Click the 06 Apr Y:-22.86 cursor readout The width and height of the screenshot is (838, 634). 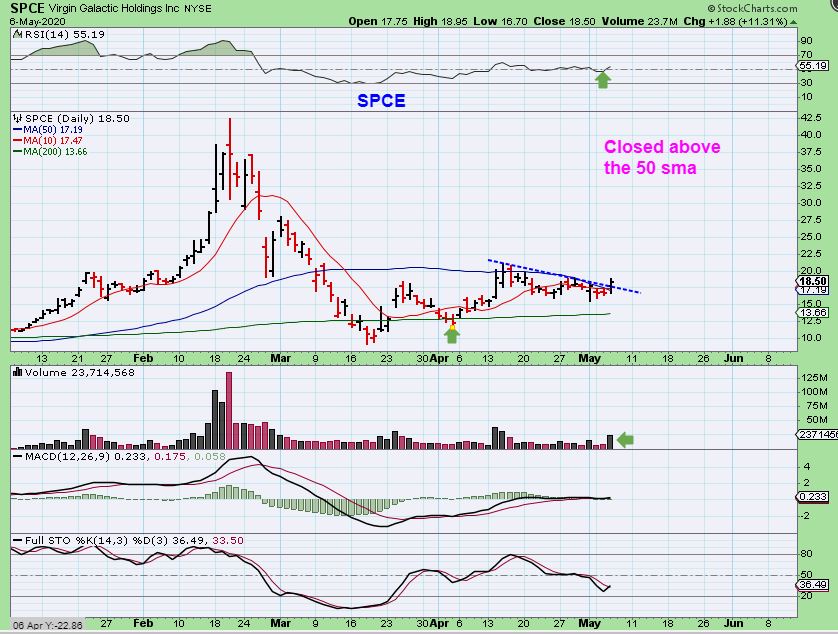coord(48,625)
